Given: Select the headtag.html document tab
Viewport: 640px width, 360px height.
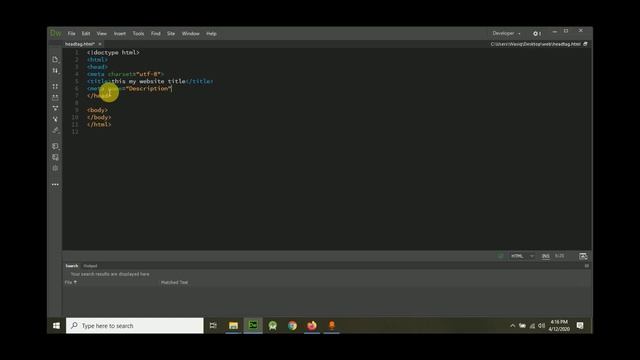Looking at the screenshot, I should tap(80, 44).
